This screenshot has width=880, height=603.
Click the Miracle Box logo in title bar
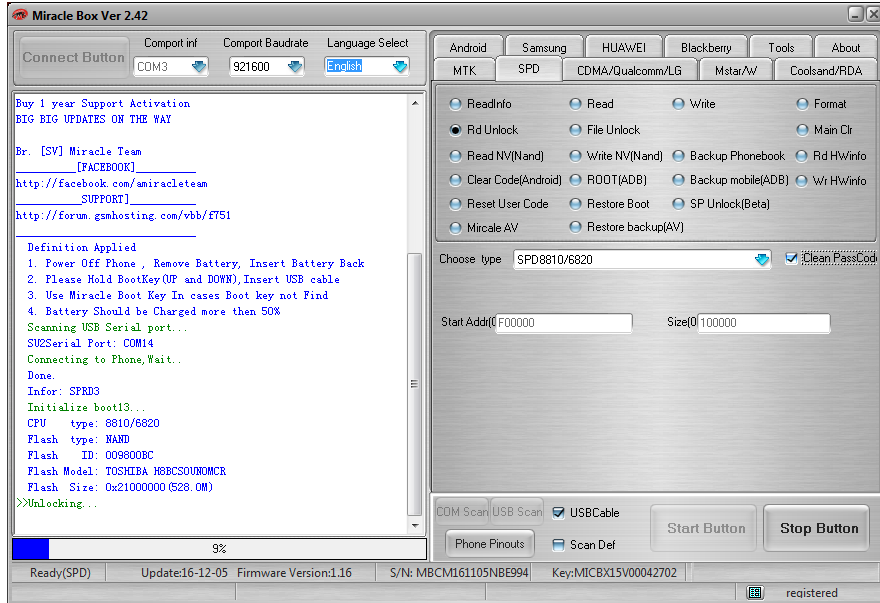pos(19,14)
